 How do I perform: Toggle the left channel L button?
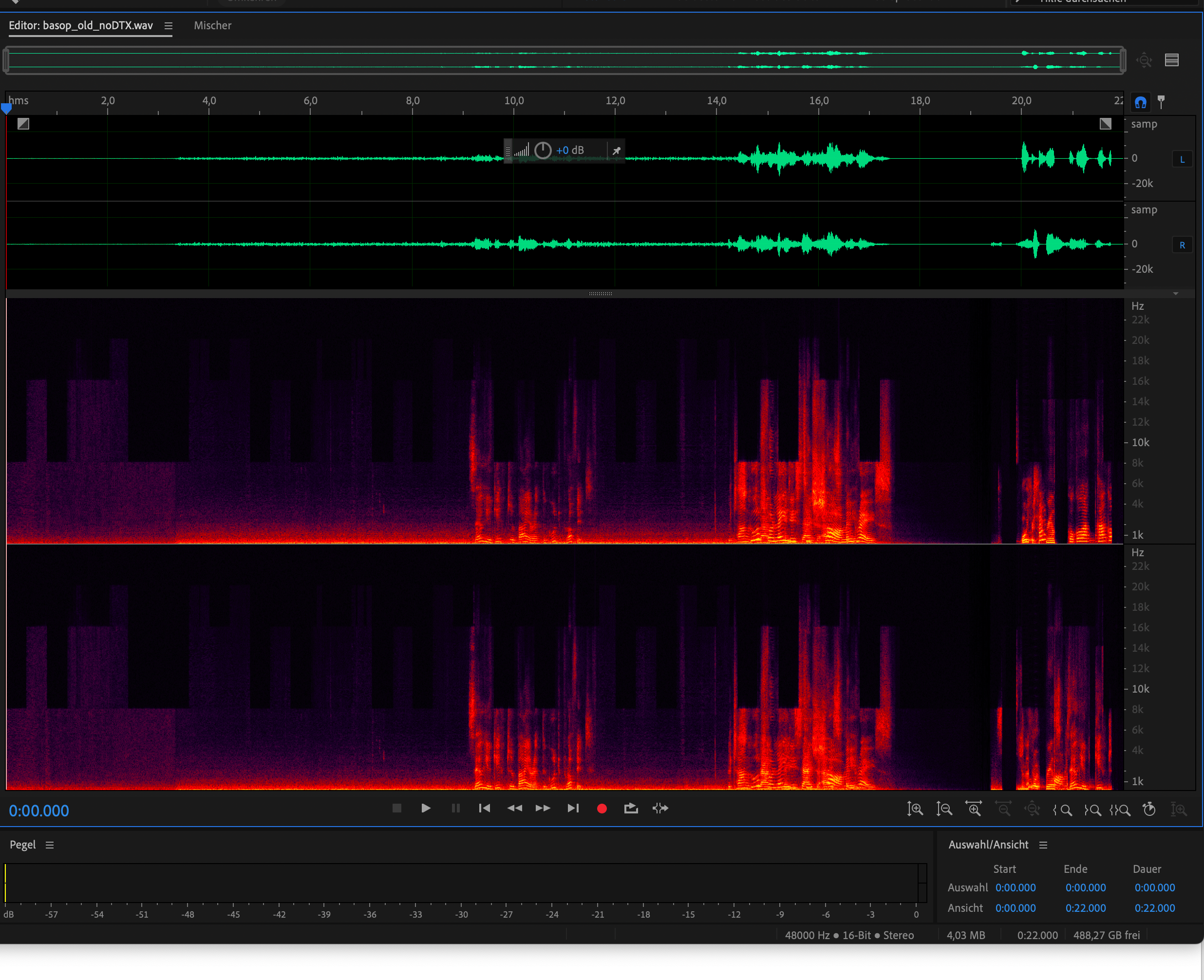point(1182,159)
